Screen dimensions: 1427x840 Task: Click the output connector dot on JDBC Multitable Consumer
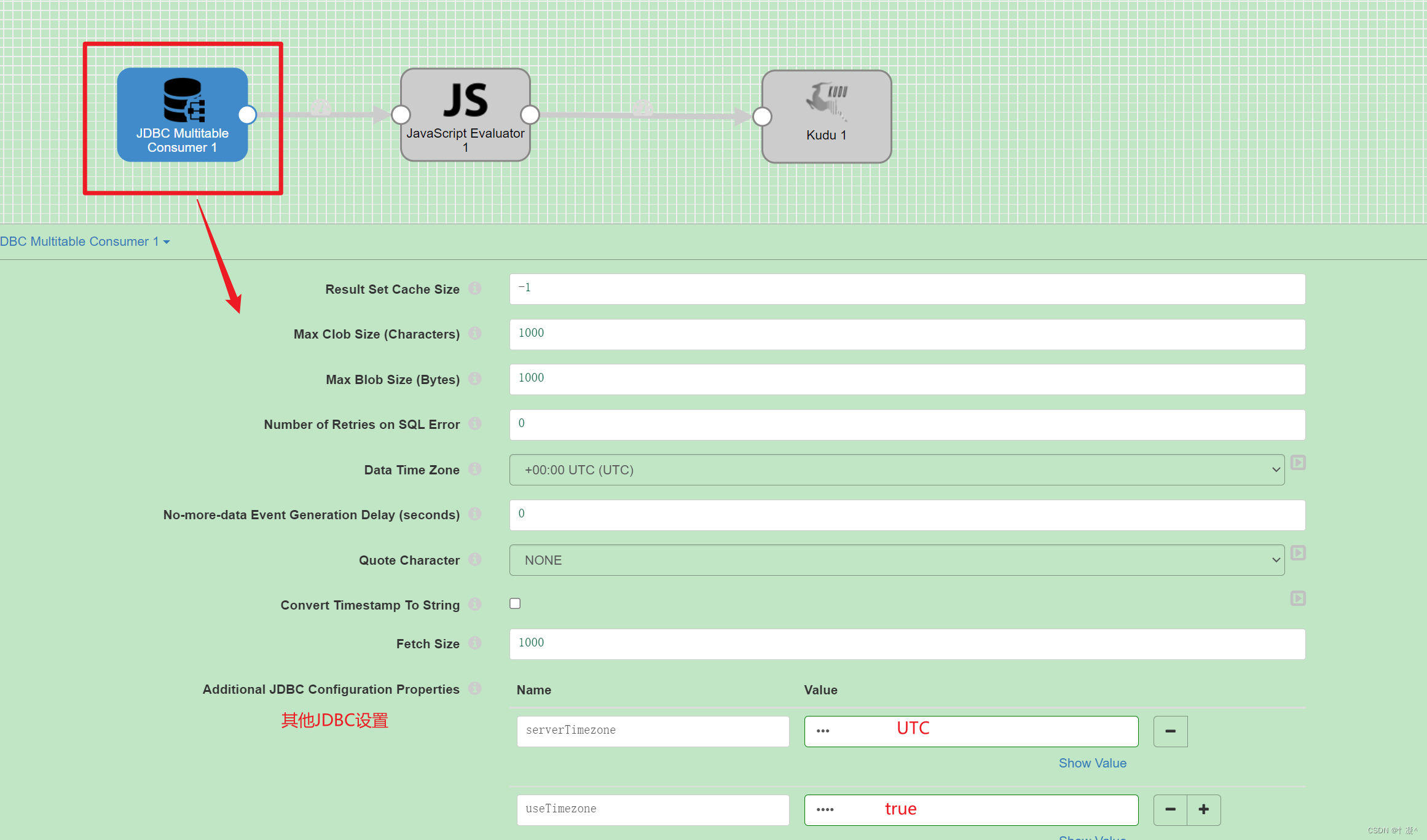pos(248,114)
